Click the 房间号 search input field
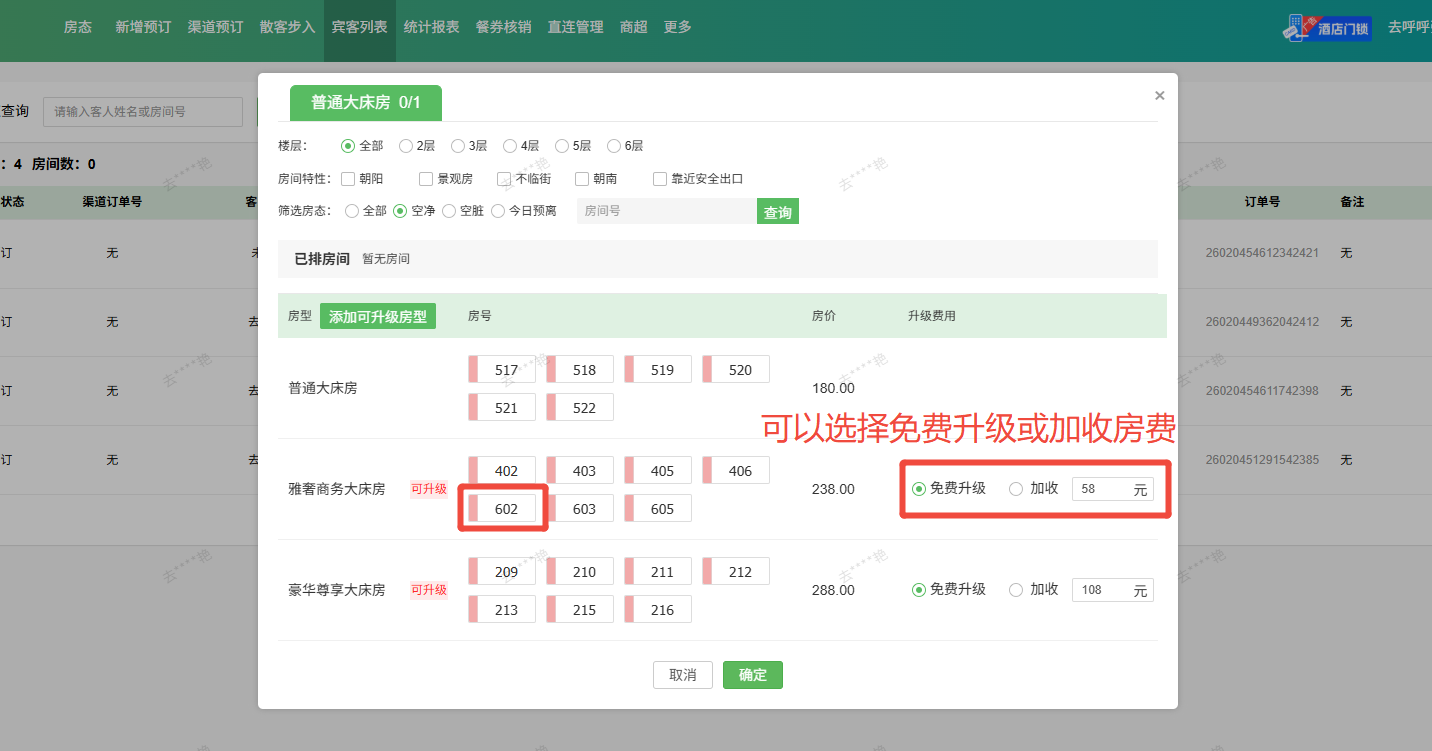Image resolution: width=1432 pixels, height=751 pixels. tap(666, 211)
